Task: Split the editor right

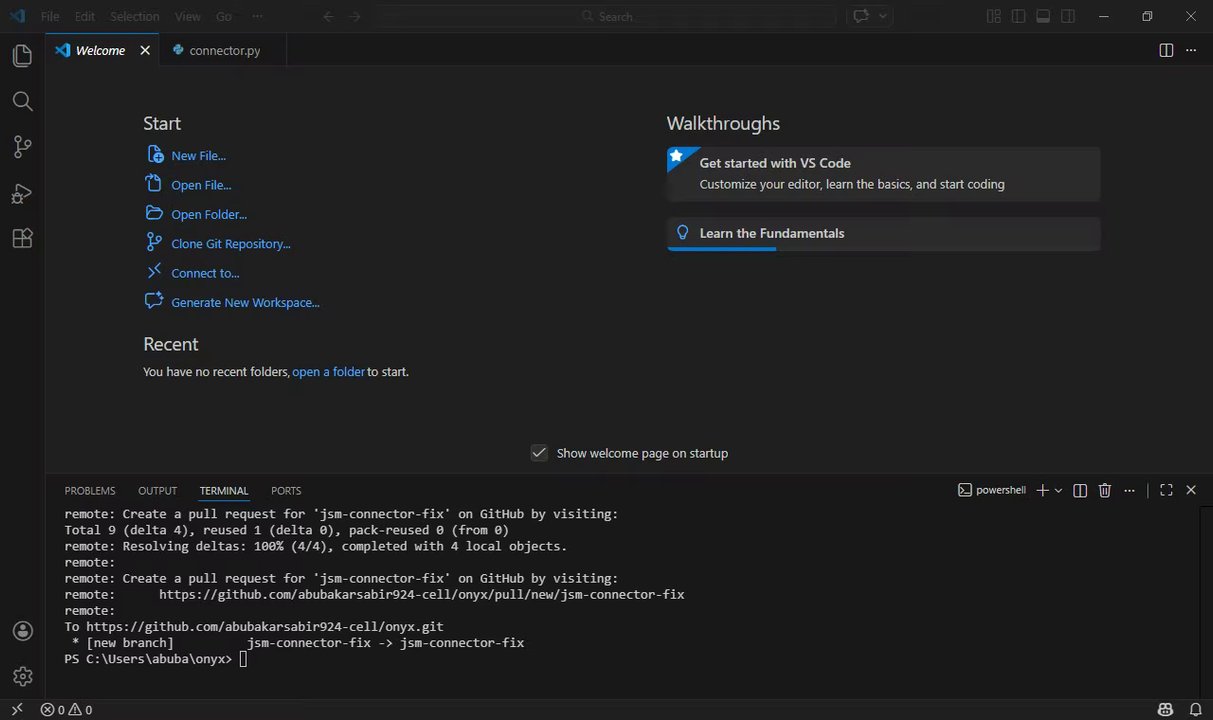Action: [x=1166, y=50]
